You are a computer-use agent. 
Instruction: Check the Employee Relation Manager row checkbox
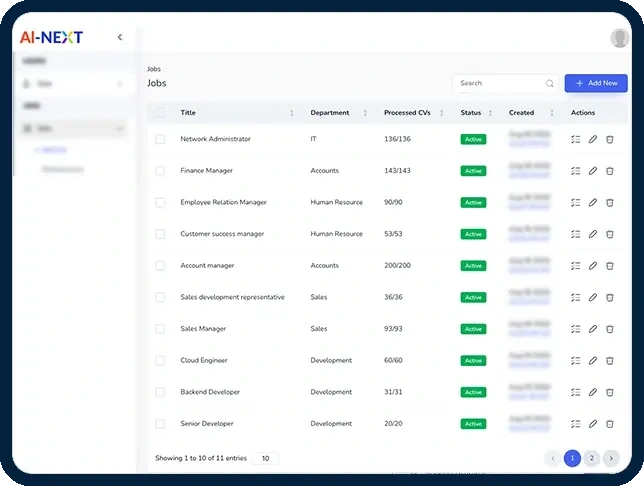pos(160,203)
